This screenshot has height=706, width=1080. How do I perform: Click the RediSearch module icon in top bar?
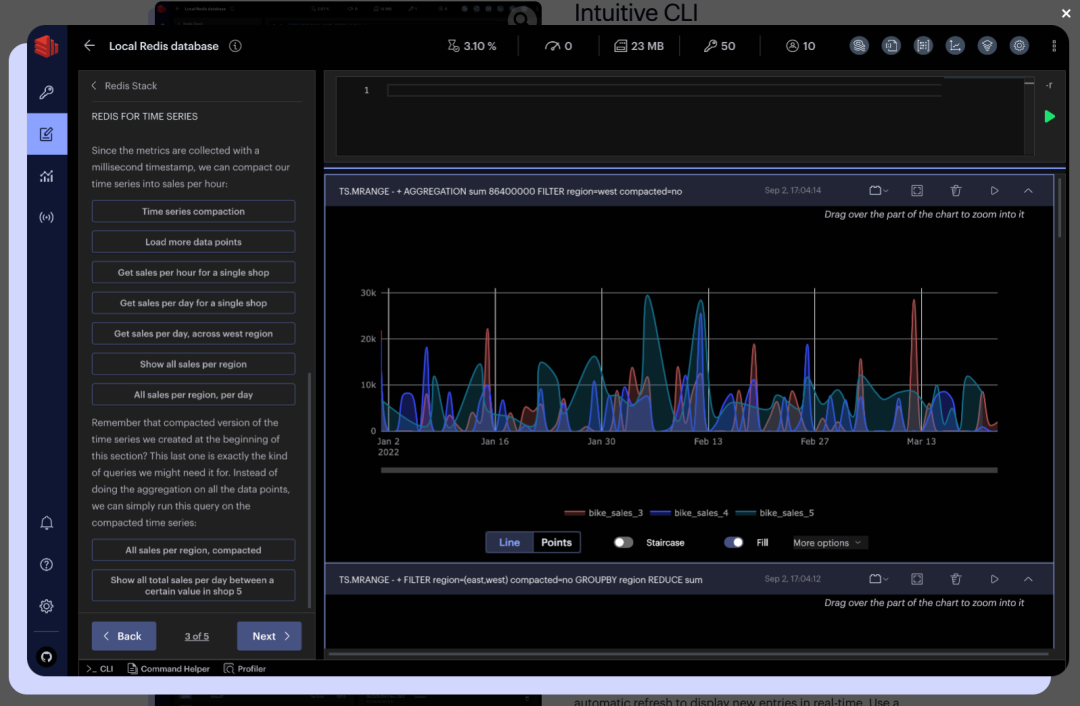click(x=859, y=45)
